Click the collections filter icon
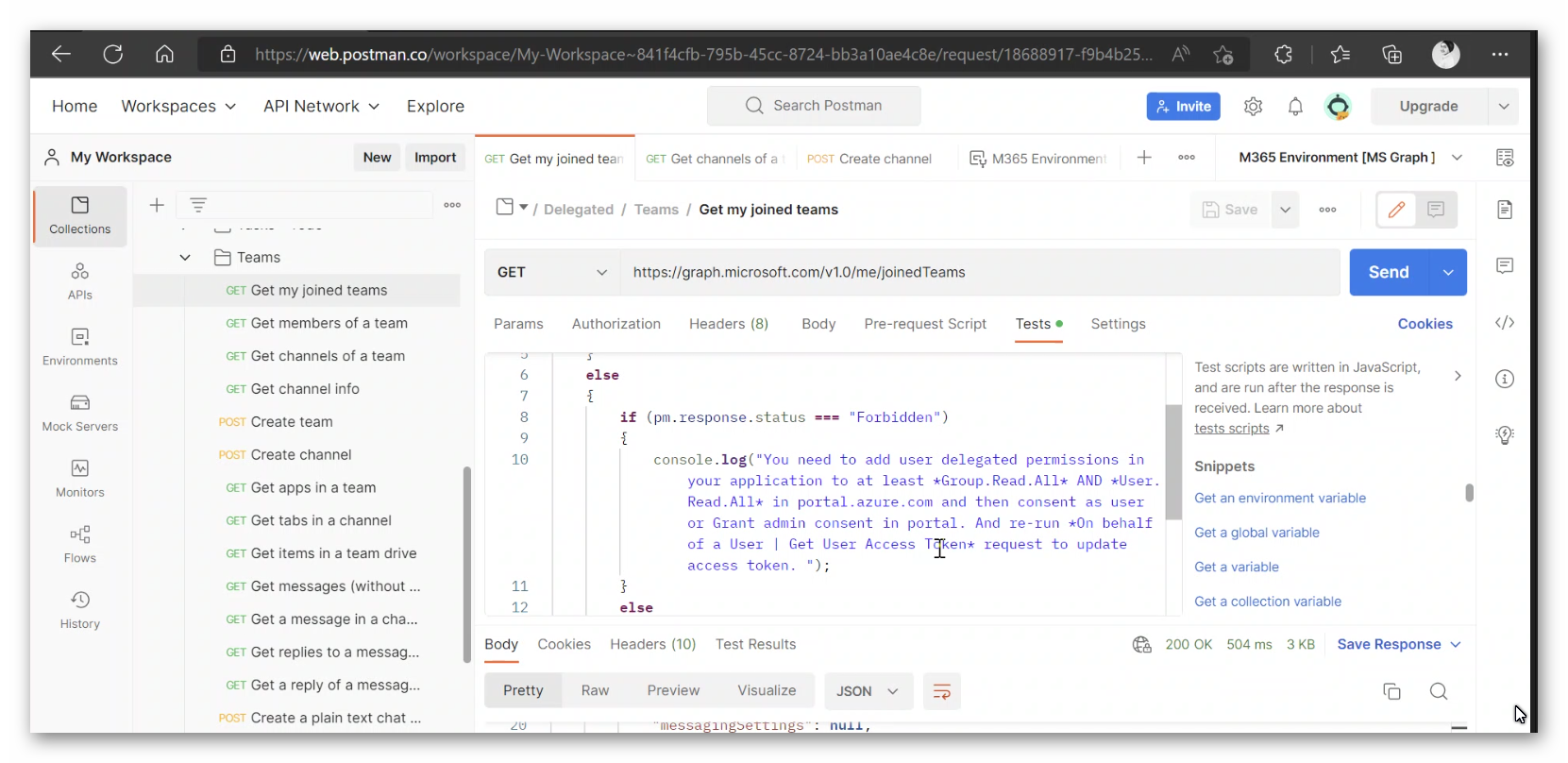Screen dimensions: 1568x763 pos(198,205)
